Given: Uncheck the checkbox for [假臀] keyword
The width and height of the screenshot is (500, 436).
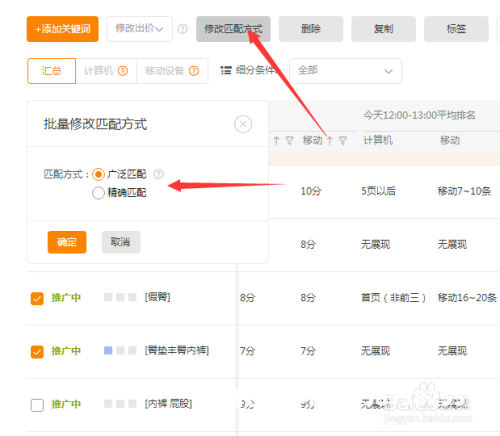Looking at the screenshot, I should (x=37, y=298).
